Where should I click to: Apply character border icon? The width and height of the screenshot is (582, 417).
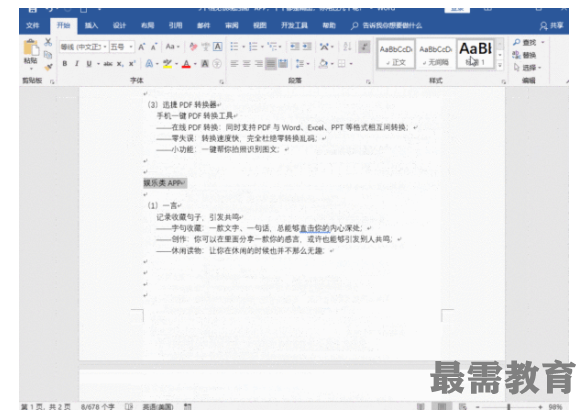click(218, 47)
